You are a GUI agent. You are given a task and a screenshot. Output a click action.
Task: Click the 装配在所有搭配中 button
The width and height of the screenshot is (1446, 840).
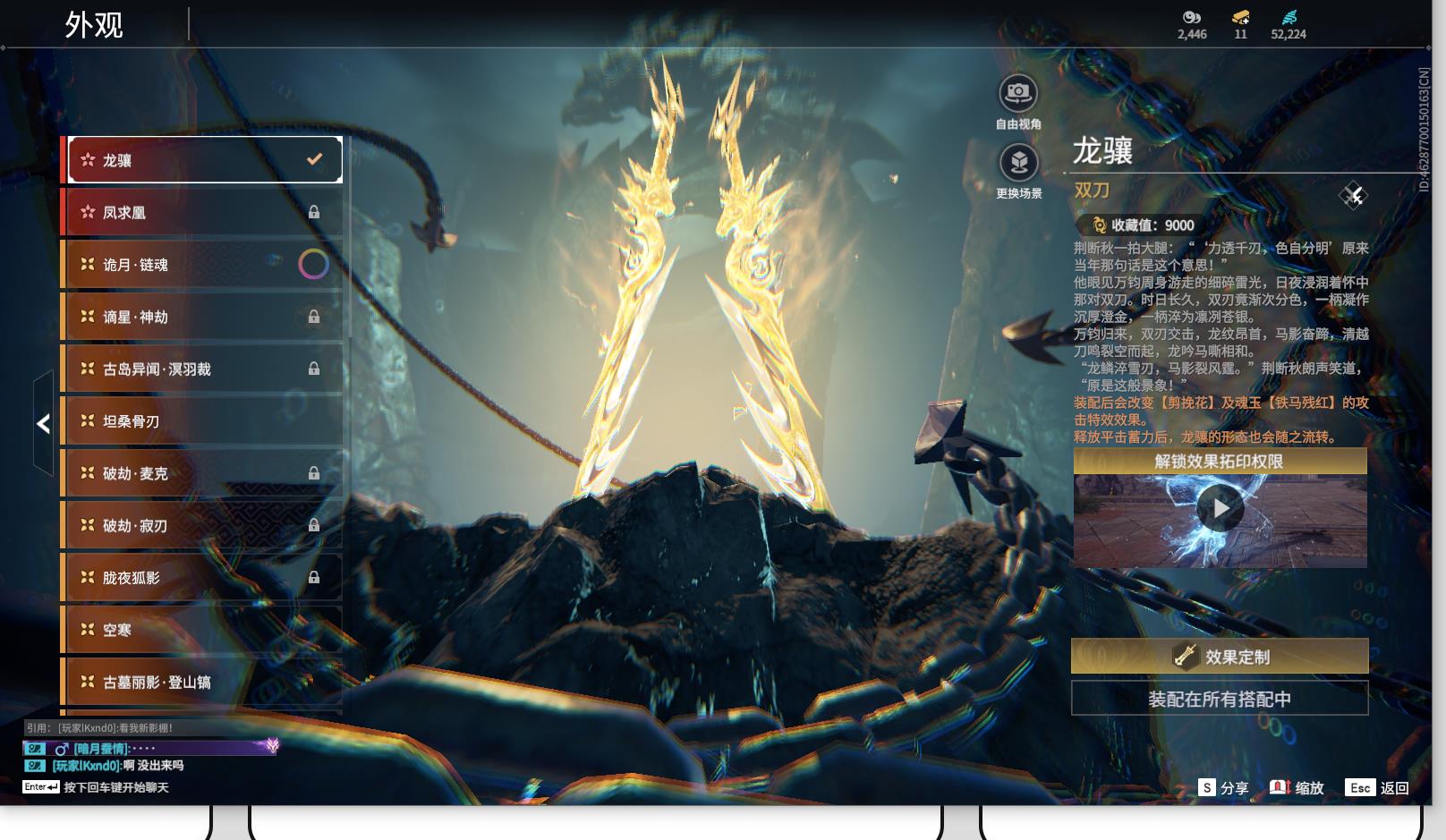tap(1220, 699)
